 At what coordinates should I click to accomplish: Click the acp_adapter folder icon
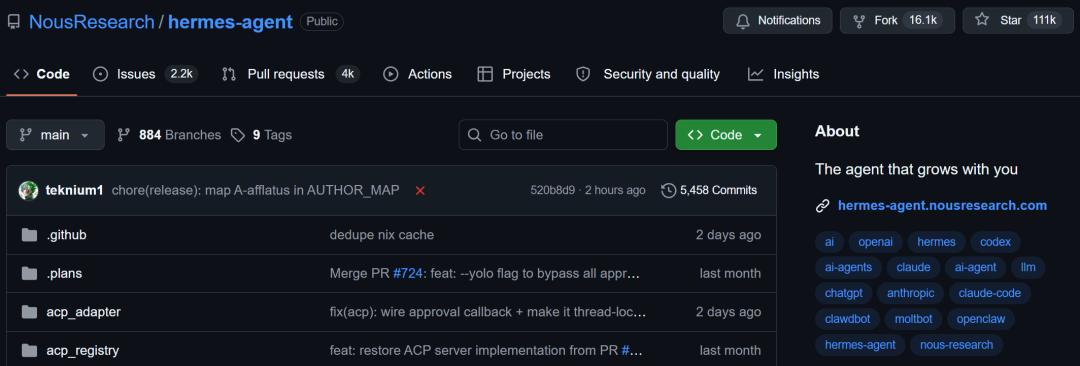(29, 312)
